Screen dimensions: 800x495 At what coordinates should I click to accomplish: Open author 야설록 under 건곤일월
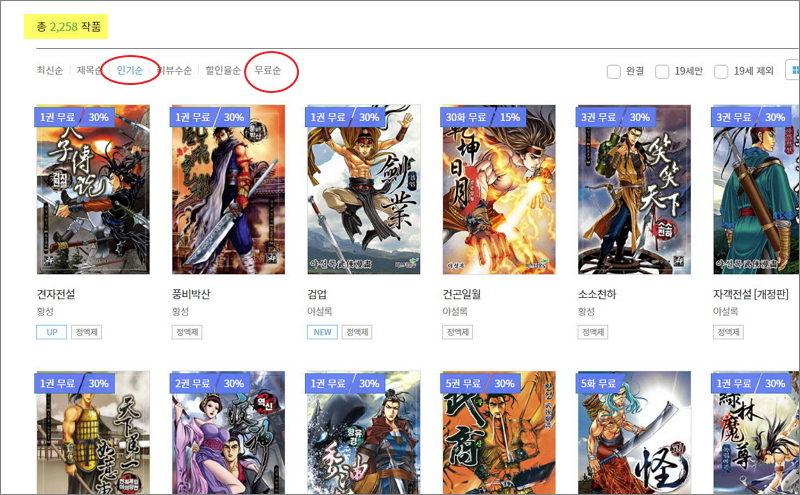(455, 311)
